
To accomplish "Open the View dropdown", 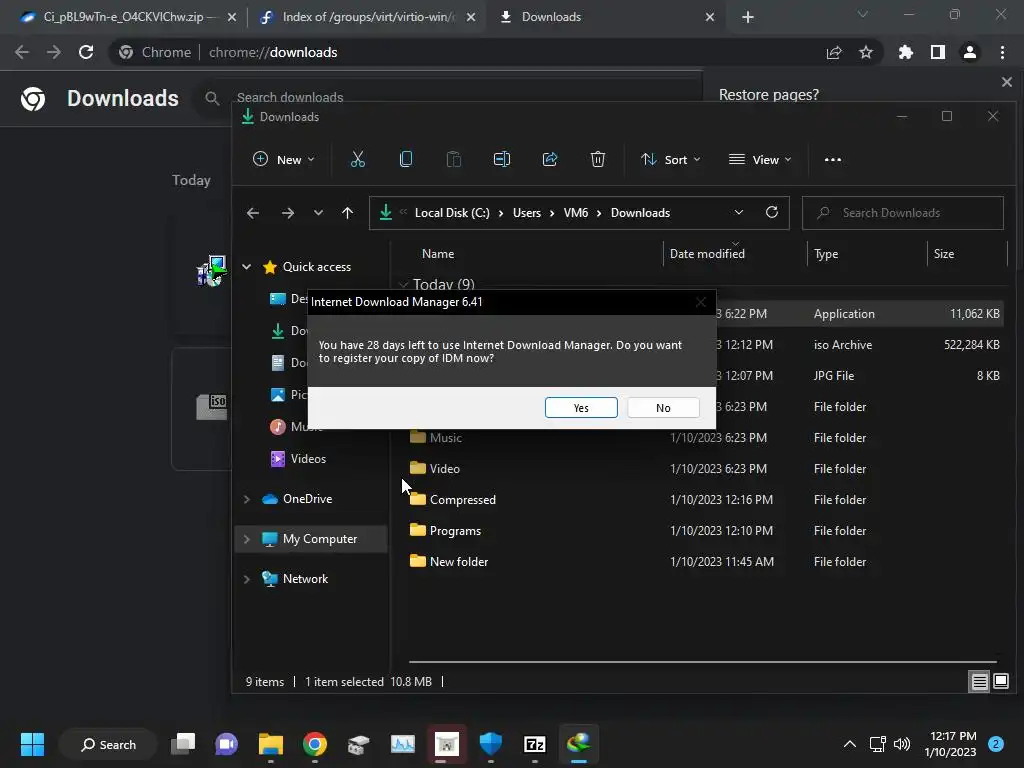I will (x=760, y=159).
